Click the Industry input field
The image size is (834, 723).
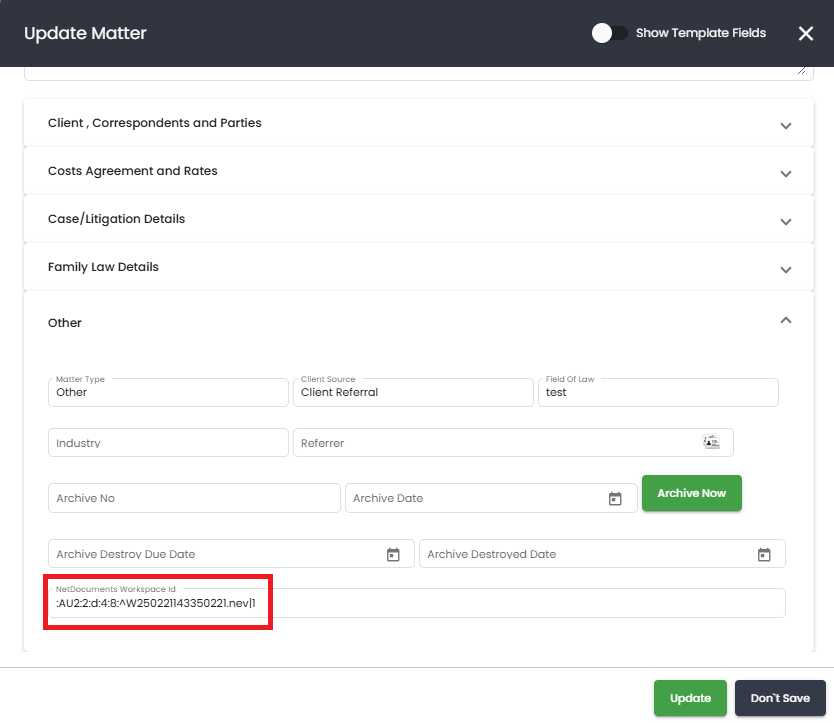pos(168,443)
